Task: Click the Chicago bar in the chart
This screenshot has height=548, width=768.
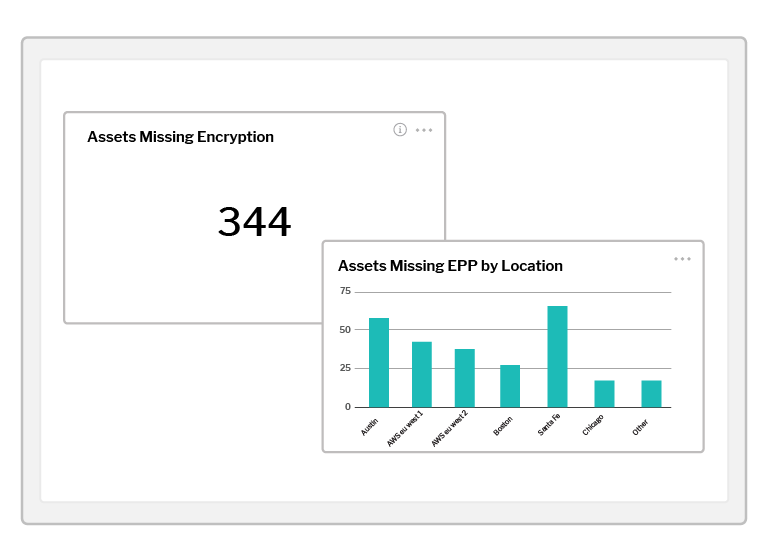Action: (x=604, y=393)
